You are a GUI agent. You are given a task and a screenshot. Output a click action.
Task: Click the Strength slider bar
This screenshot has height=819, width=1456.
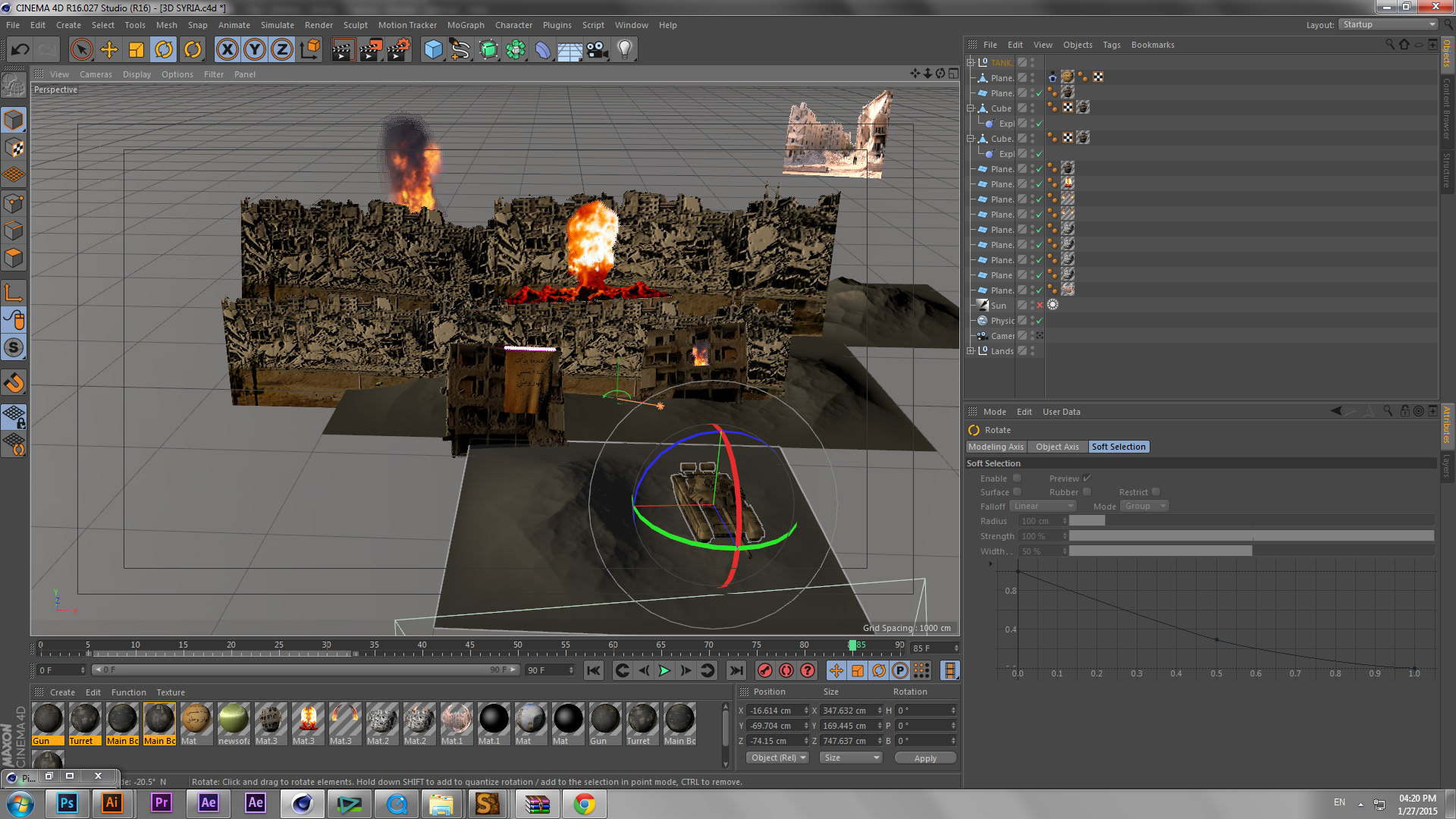coord(1250,536)
